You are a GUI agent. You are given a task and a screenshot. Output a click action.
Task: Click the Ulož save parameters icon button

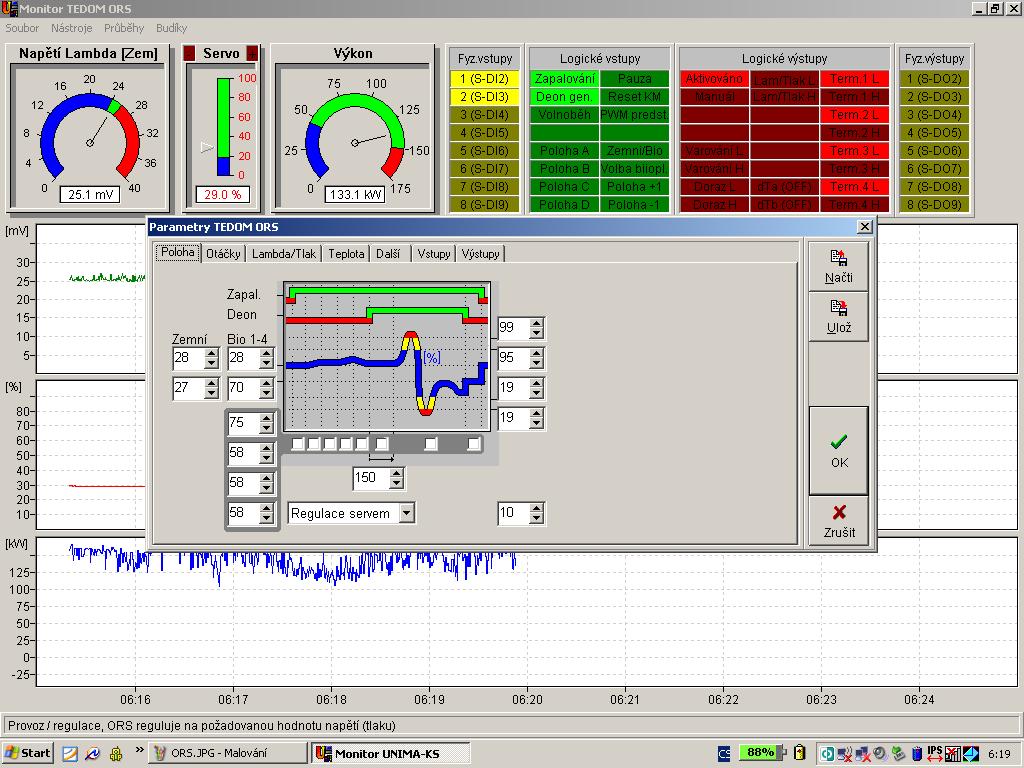click(x=838, y=316)
